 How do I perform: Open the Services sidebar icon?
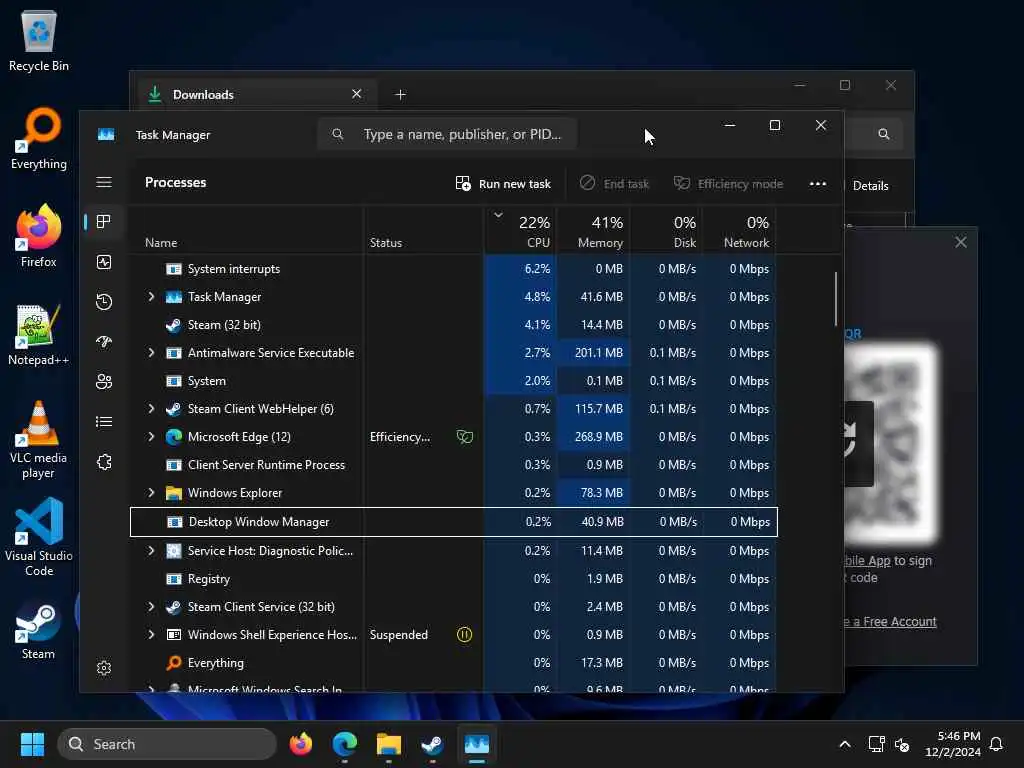pos(104,462)
